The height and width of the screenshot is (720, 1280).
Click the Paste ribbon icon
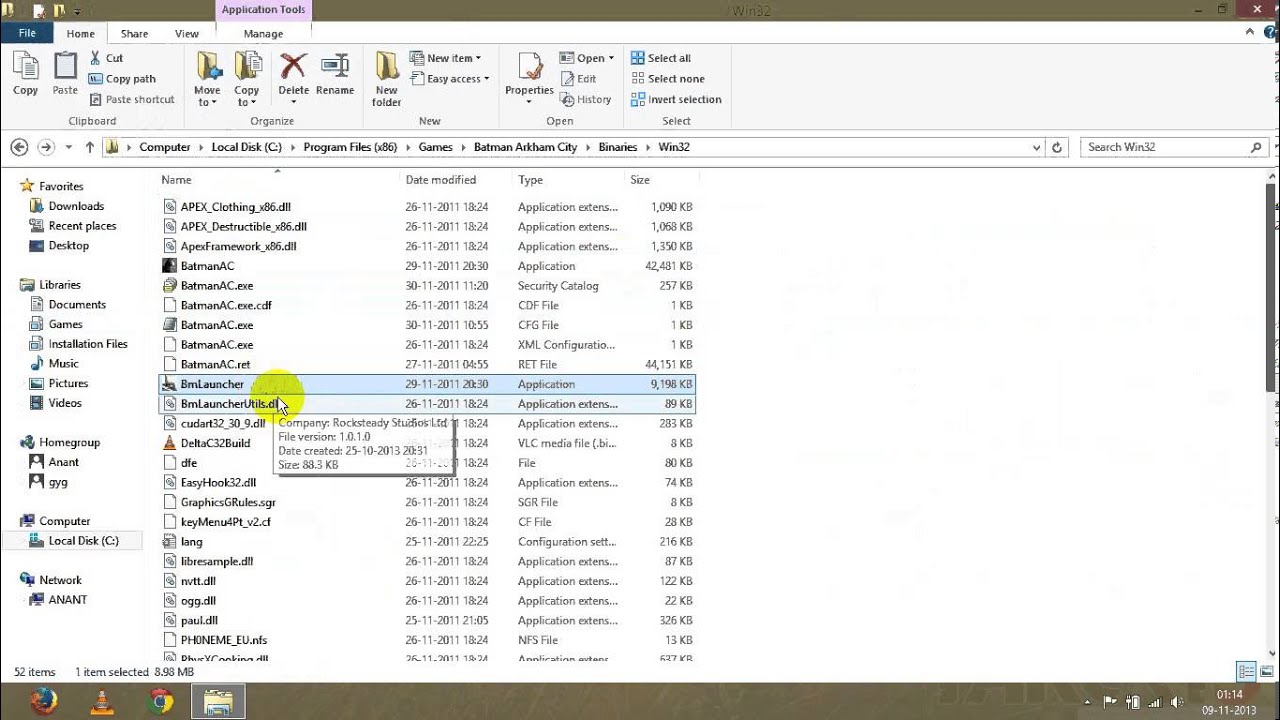(65, 74)
